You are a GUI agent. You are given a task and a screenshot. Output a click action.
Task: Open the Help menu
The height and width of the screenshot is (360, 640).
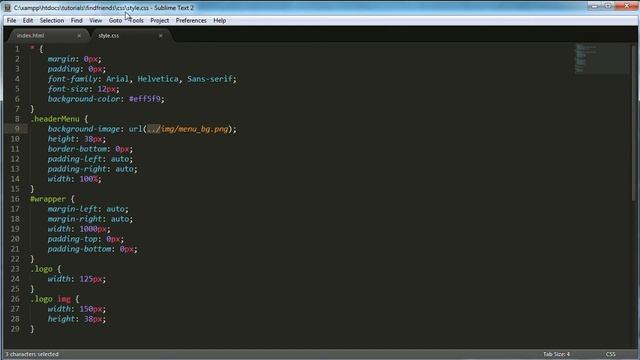220,20
